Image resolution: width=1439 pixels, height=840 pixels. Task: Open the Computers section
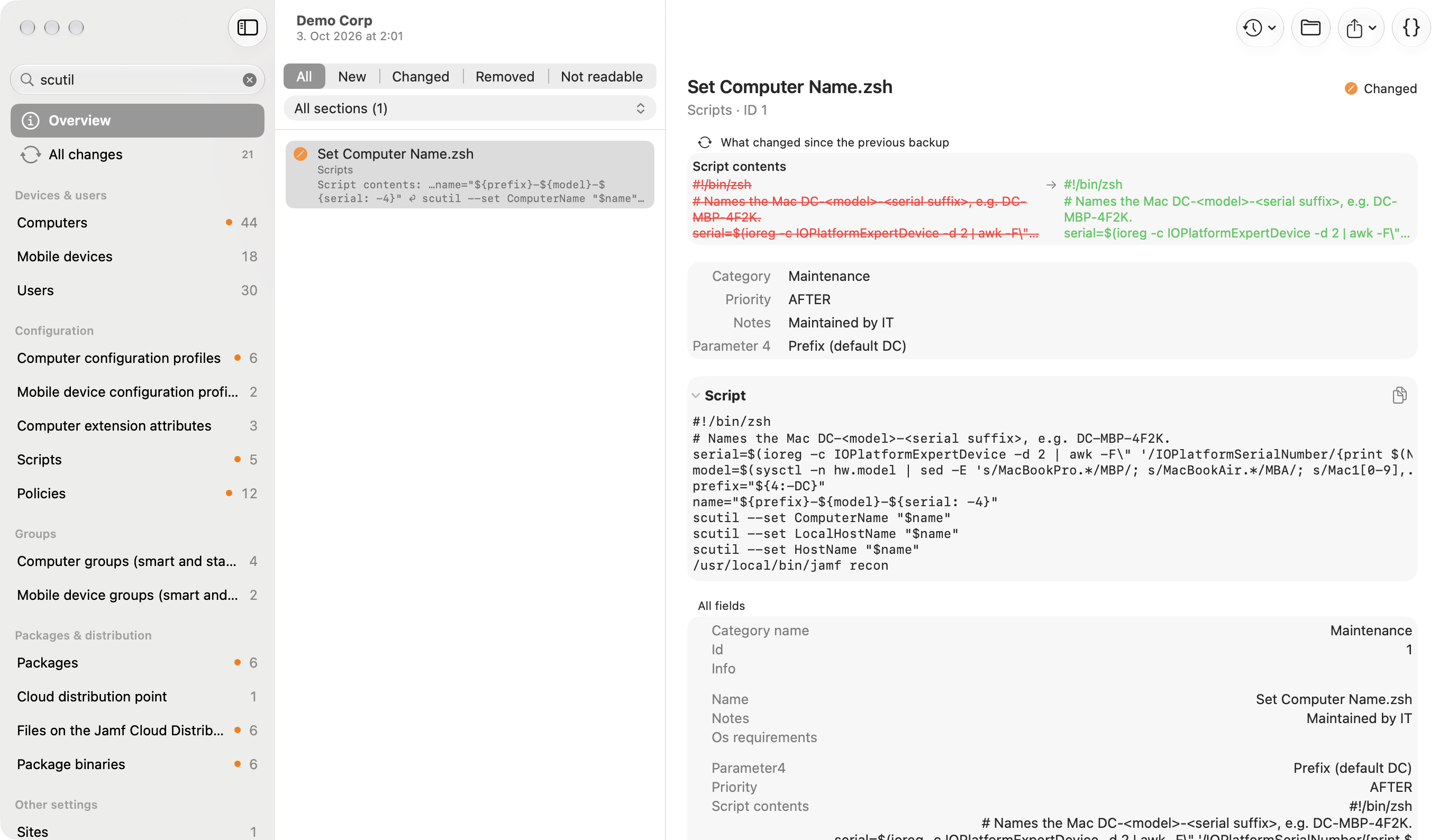[x=137, y=223]
